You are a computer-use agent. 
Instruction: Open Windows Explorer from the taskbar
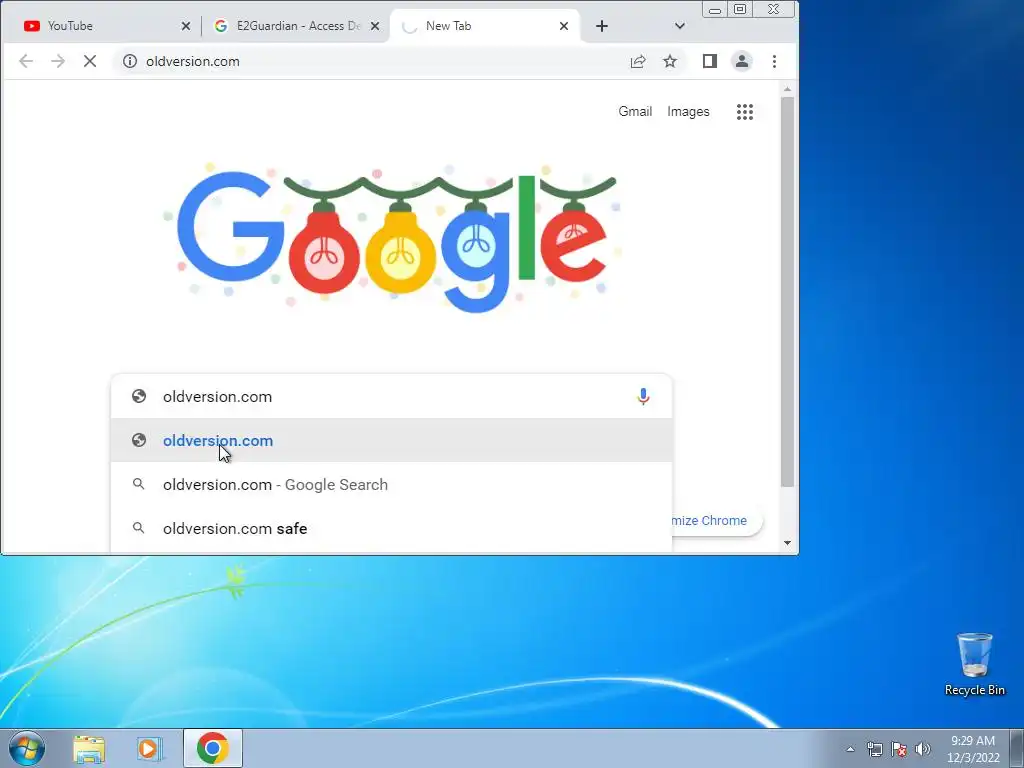89,749
